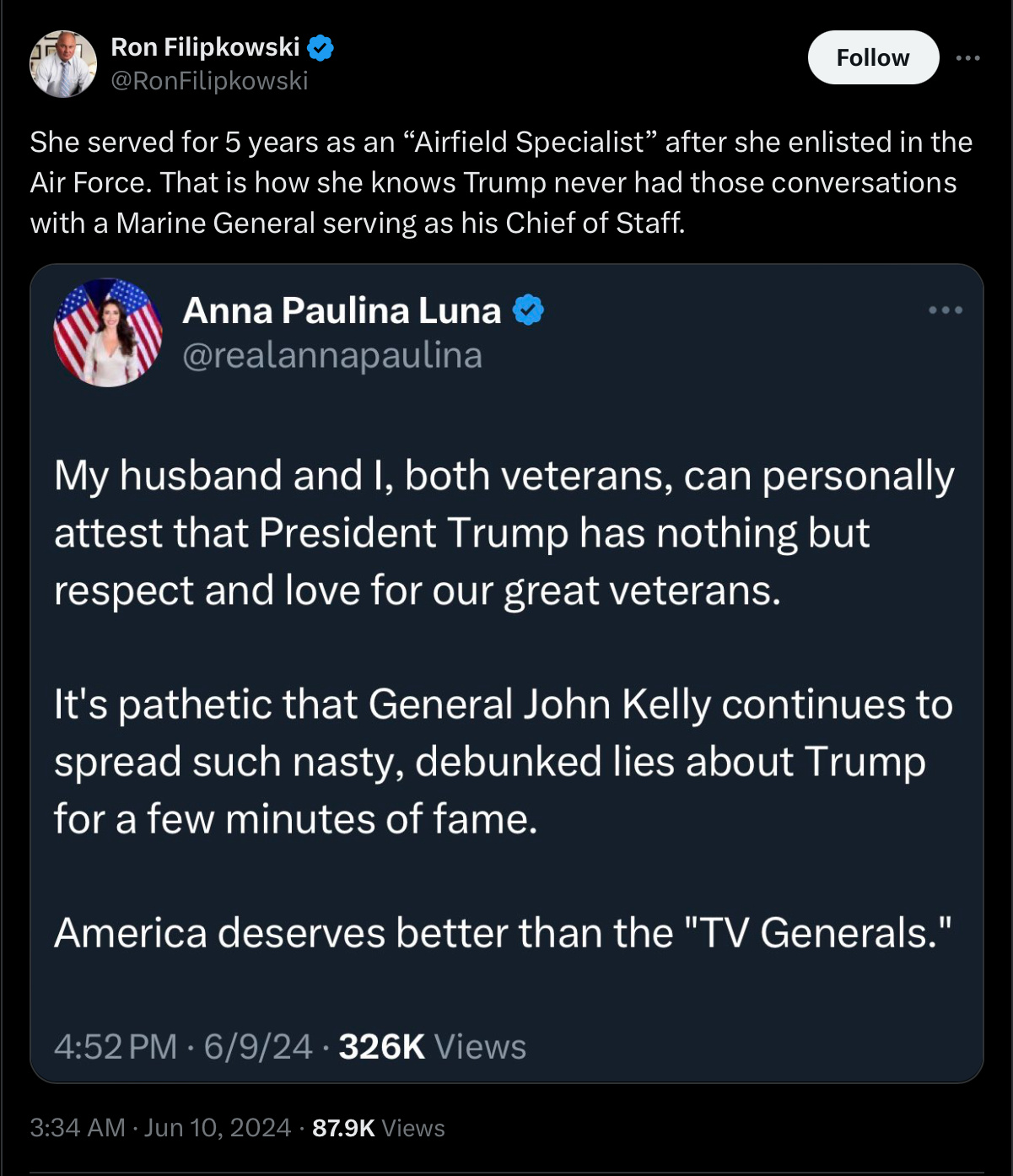The image size is (1013, 1176).
Task: Open the quoted tweet's three-dot menu
Action: click(946, 310)
